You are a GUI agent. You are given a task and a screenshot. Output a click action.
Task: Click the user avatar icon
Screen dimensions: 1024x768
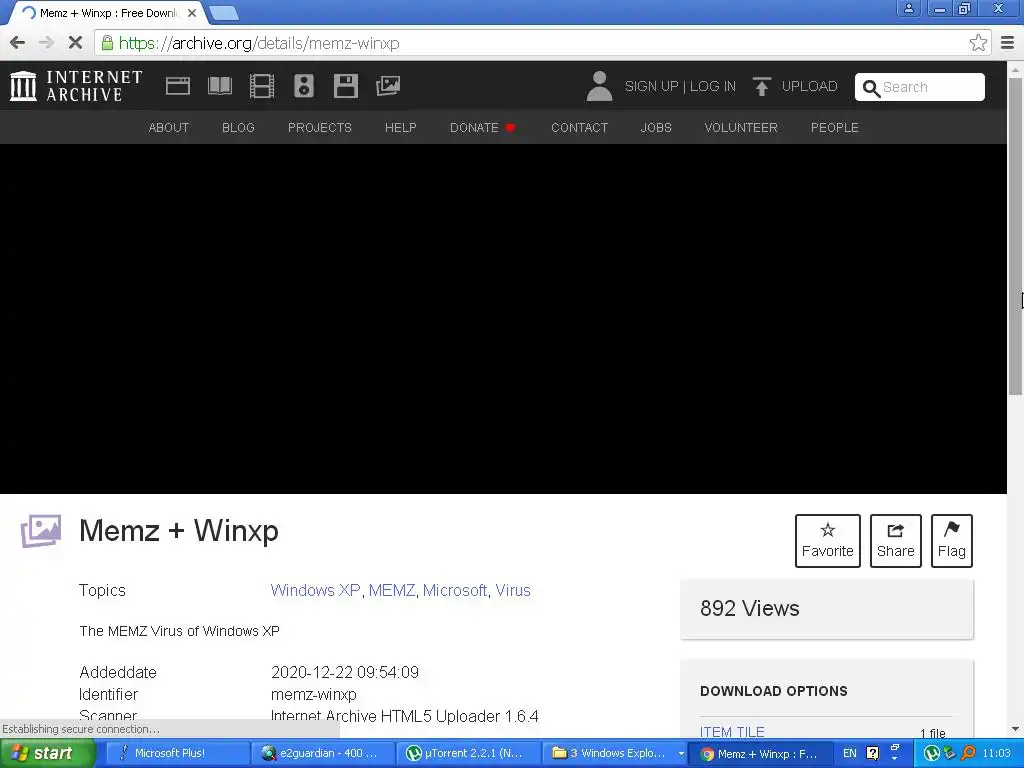click(599, 86)
